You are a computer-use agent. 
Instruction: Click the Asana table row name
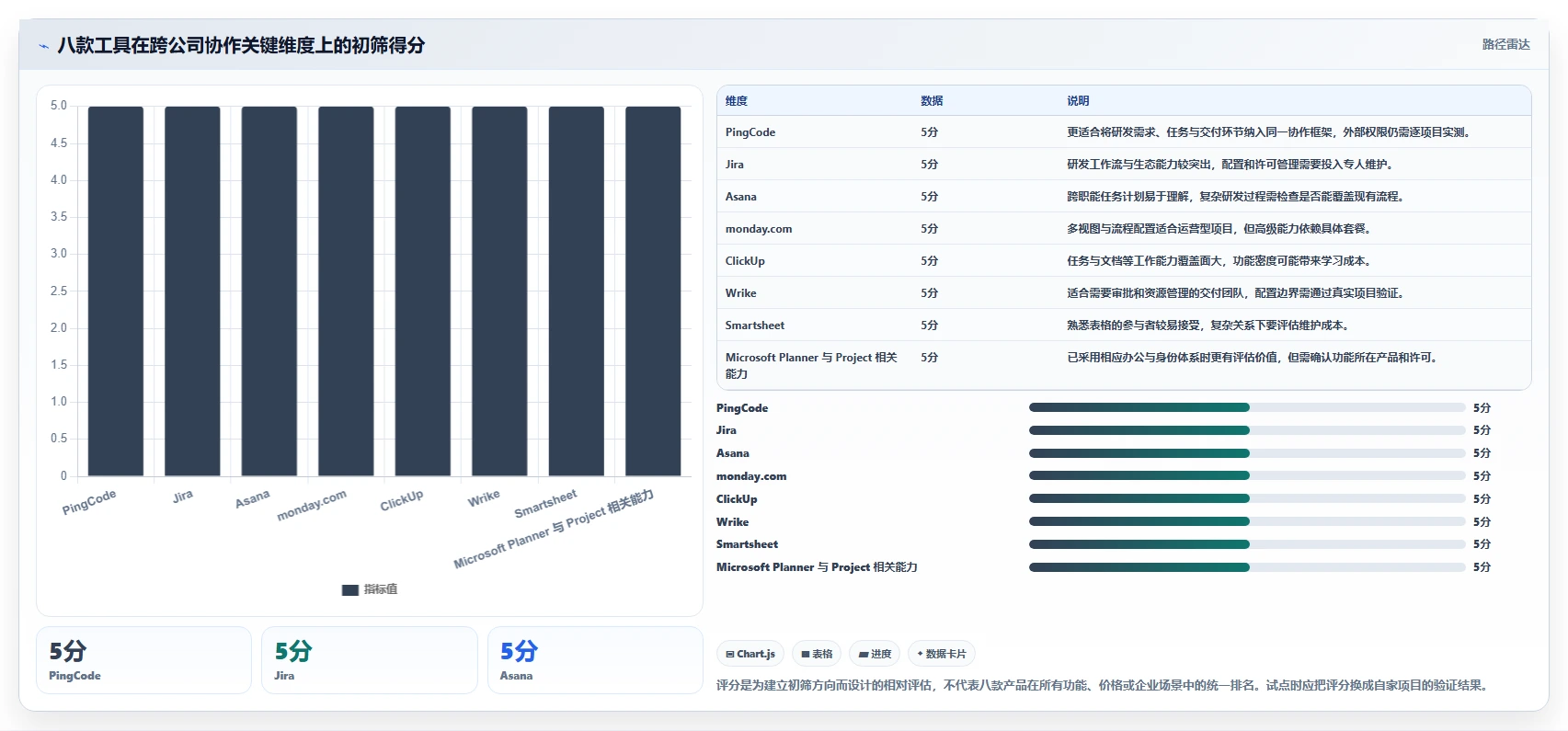[741, 197]
